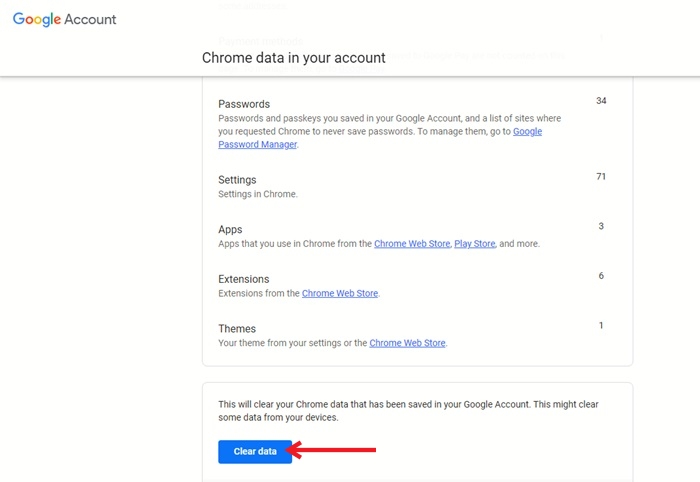Click the Settings count 71
This screenshot has width=700, height=482.
[601, 177]
